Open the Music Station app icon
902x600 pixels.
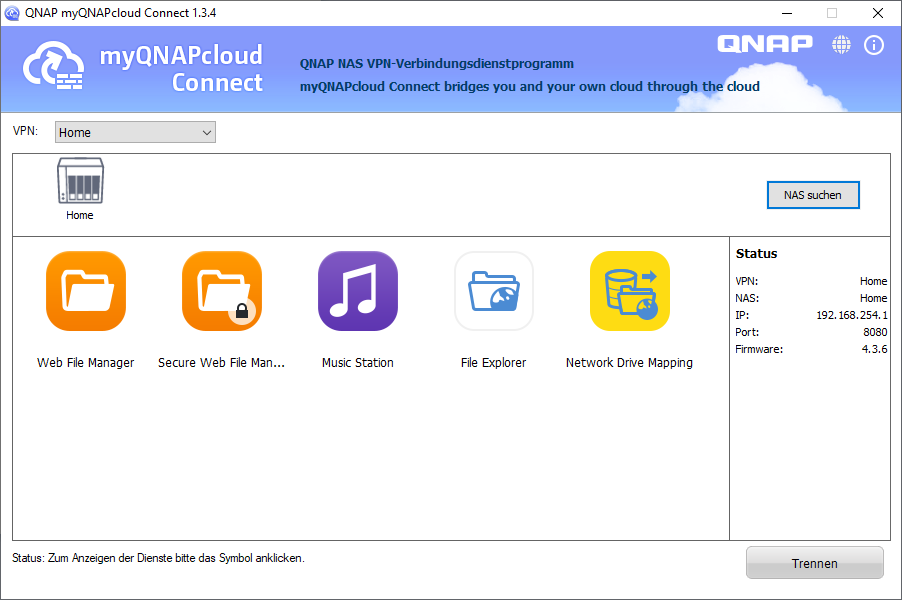click(x=358, y=291)
